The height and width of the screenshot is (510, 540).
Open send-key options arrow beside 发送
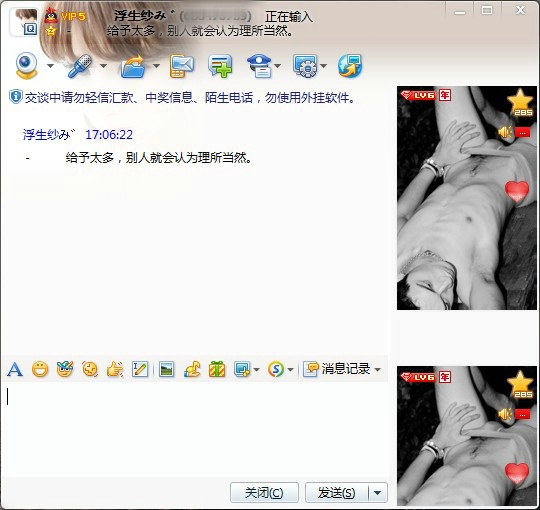click(378, 492)
